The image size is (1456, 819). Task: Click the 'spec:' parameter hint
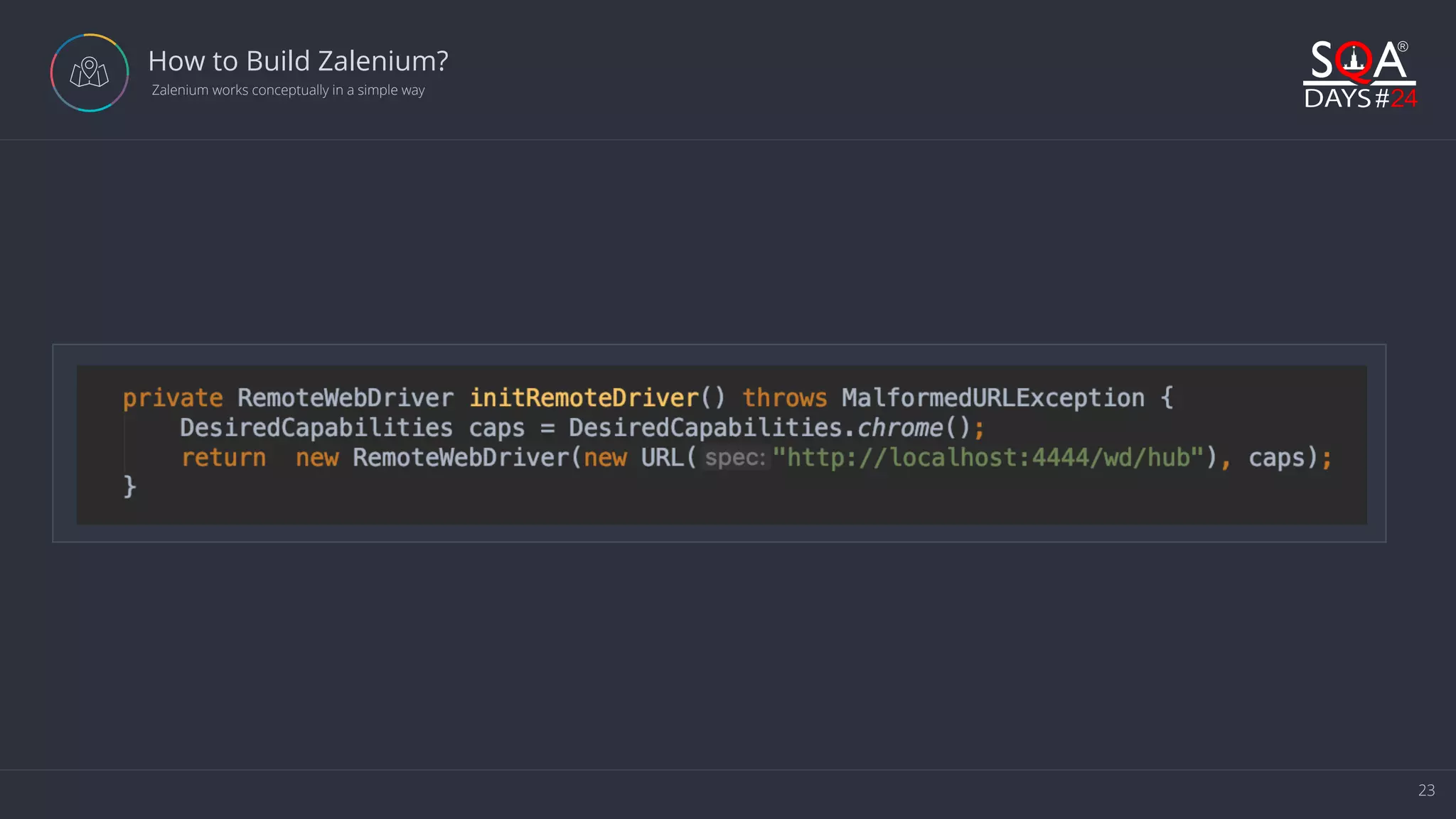point(734,458)
